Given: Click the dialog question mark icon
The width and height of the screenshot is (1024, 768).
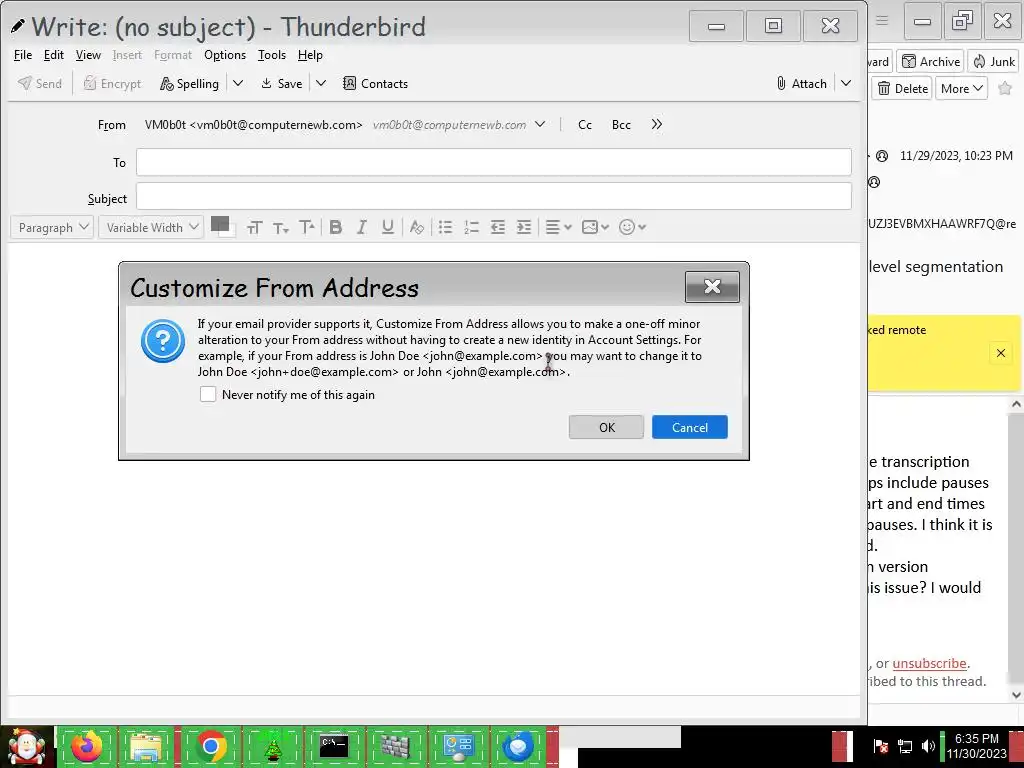Looking at the screenshot, I should (163, 340).
